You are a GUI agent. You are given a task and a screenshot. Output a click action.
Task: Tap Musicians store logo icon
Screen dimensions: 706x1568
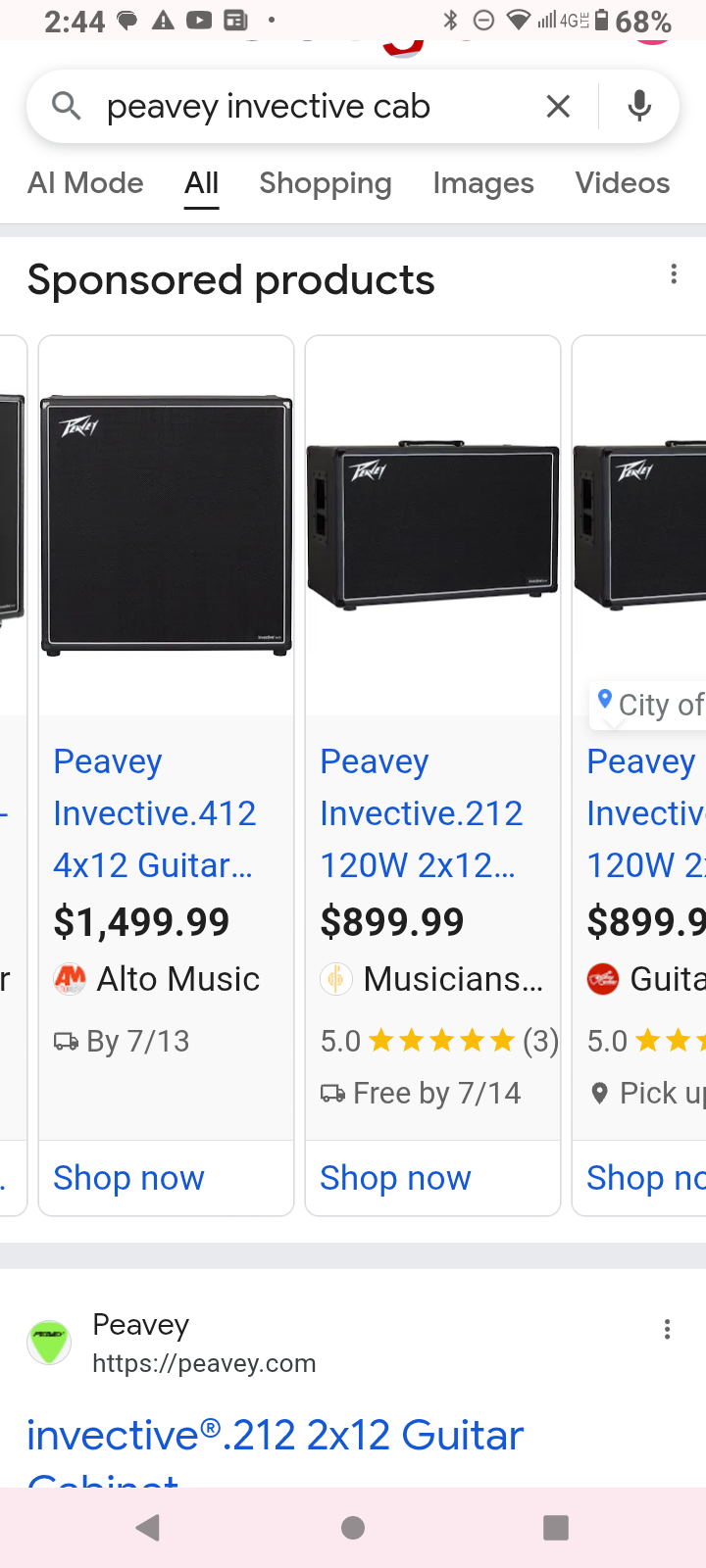(x=336, y=979)
